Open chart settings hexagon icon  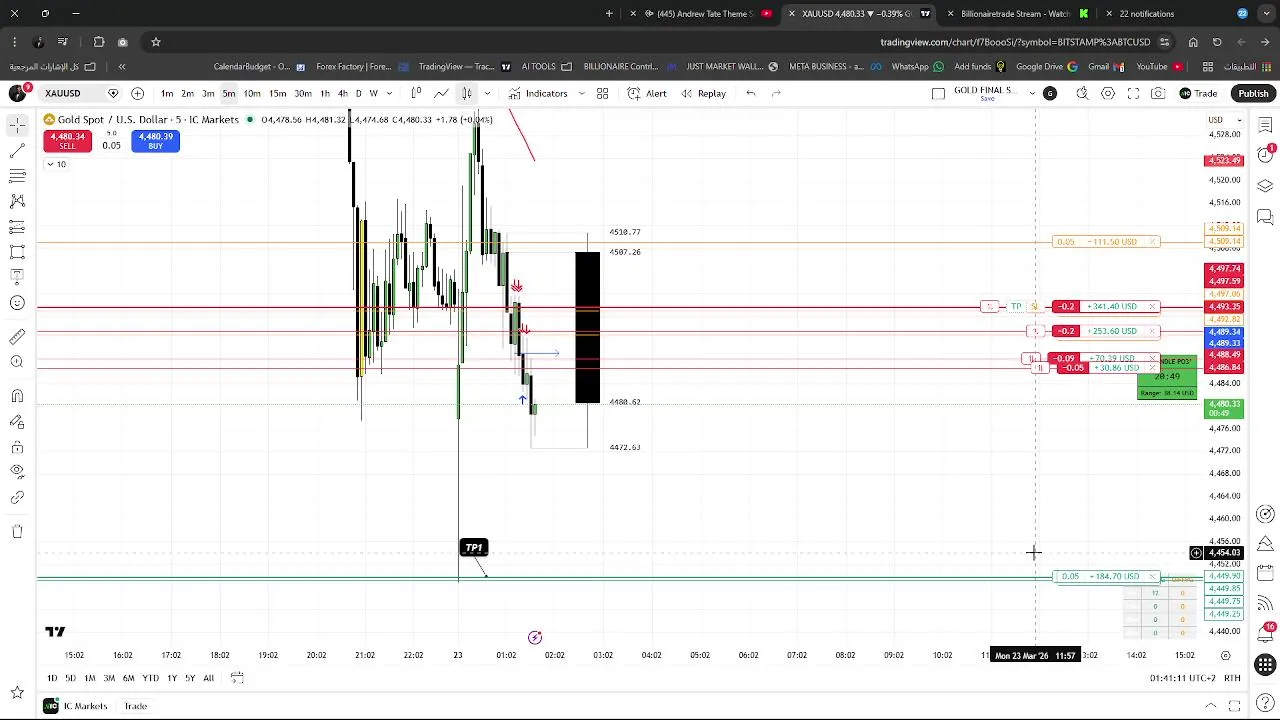[1108, 93]
